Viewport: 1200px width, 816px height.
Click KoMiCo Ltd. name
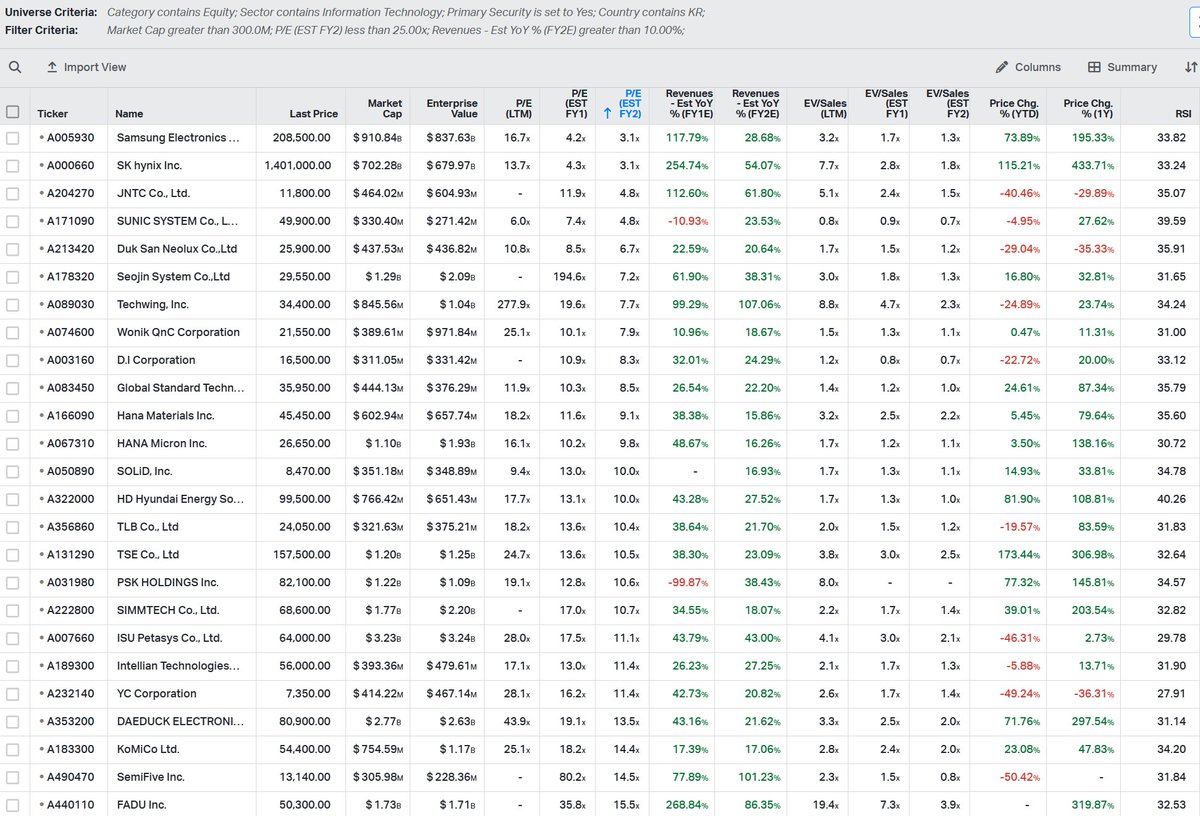[x=148, y=749]
